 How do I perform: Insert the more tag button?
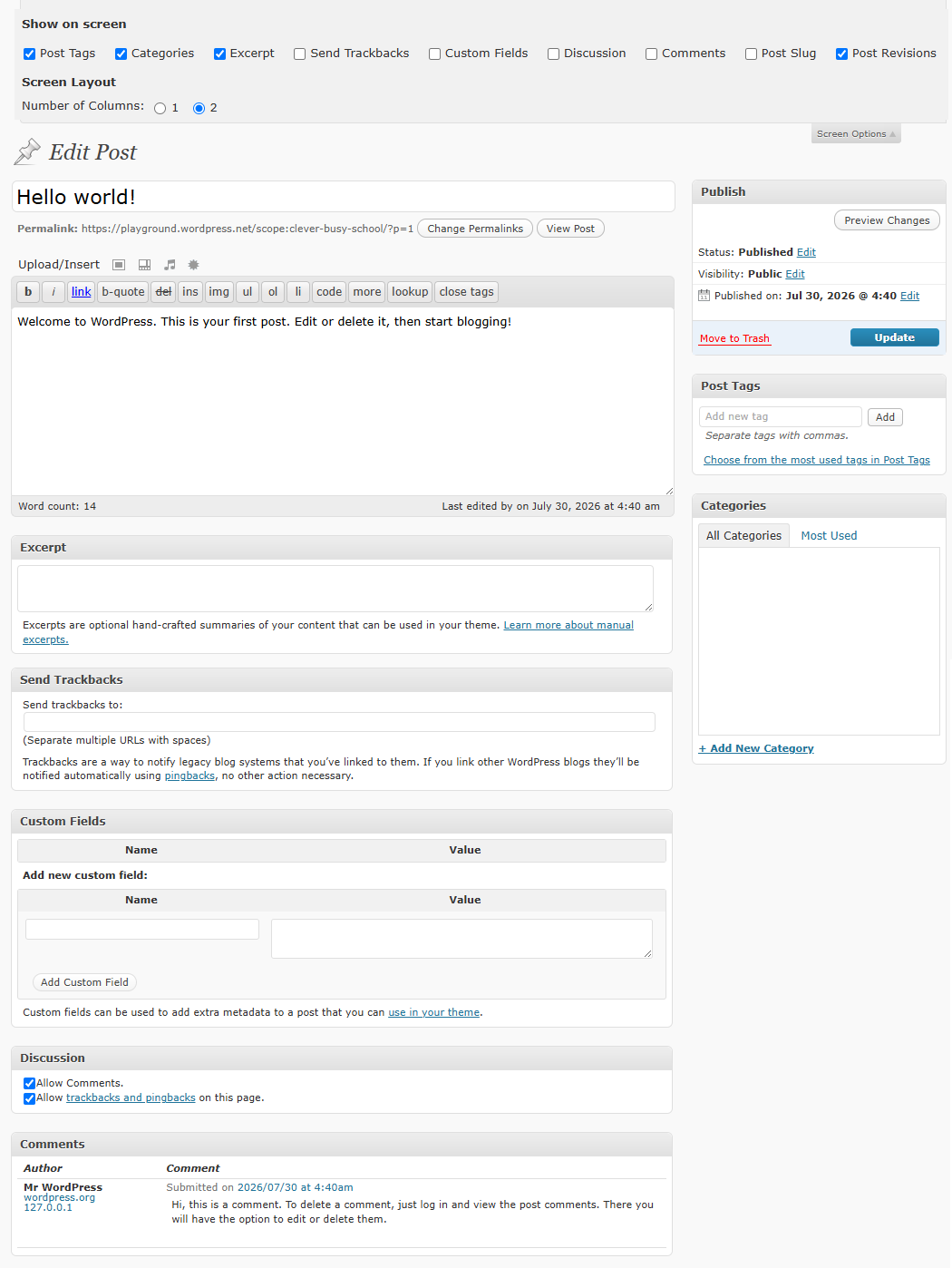pyautogui.click(x=367, y=292)
